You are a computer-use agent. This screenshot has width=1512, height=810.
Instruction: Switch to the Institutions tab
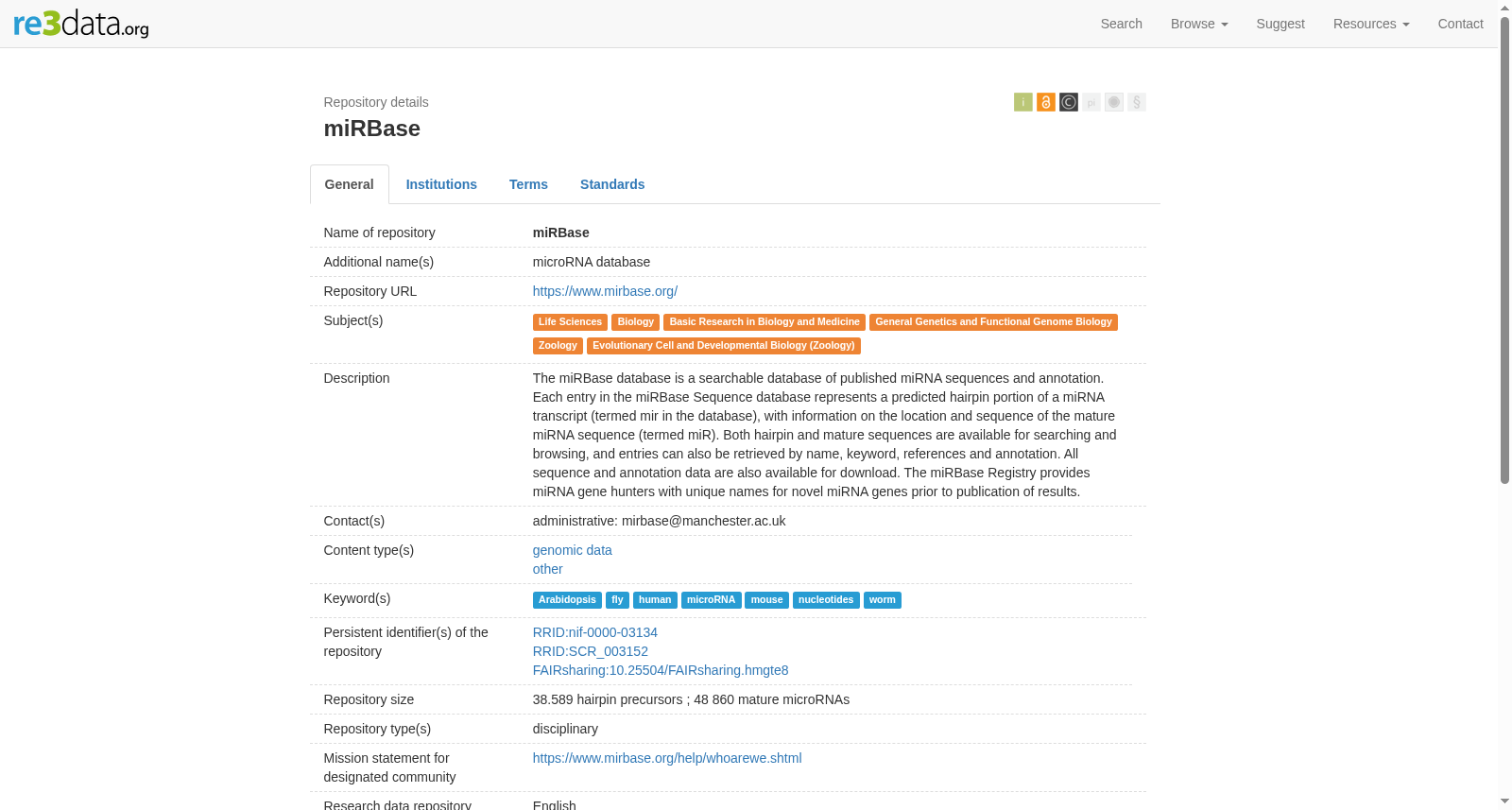click(x=441, y=184)
